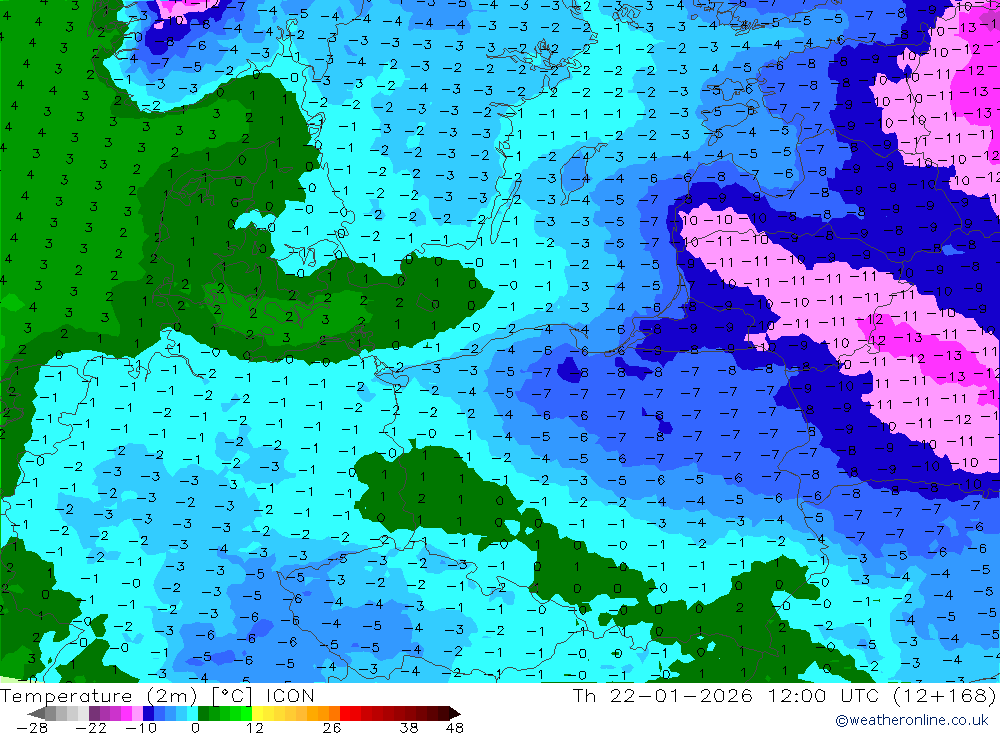Click the light pink swatch in the legend

point(137,713)
